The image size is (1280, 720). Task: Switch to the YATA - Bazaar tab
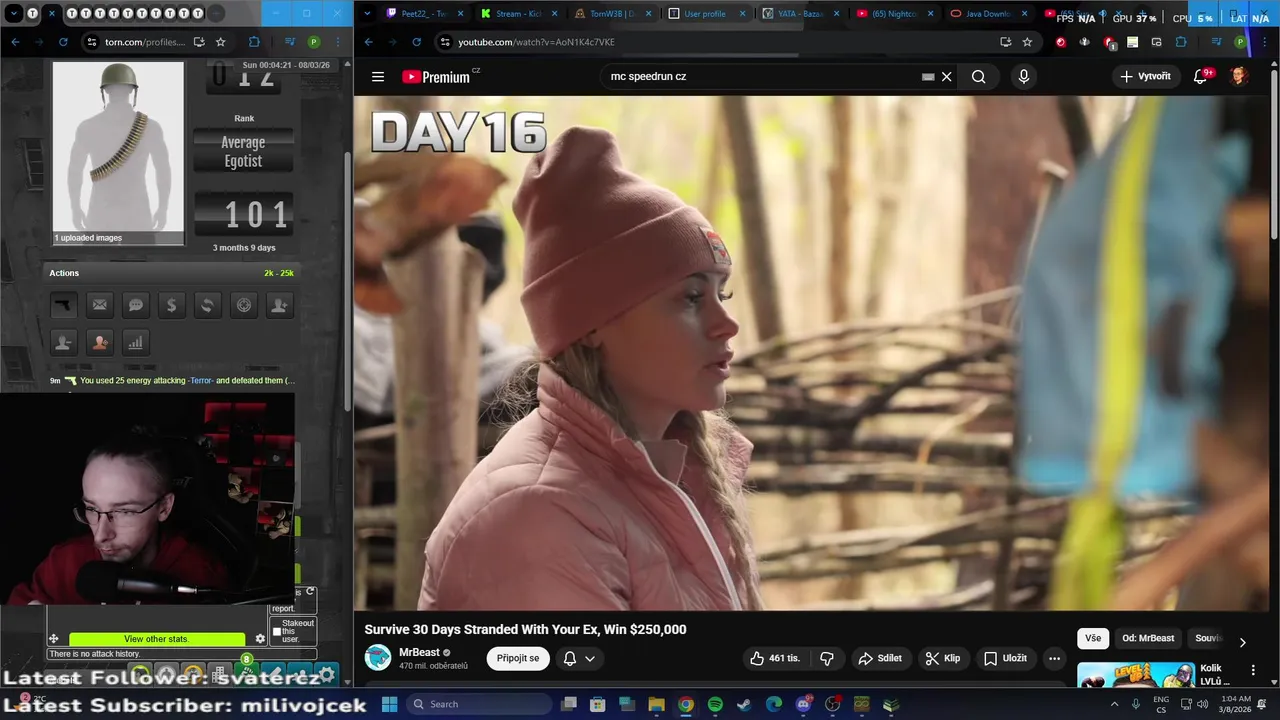click(799, 14)
